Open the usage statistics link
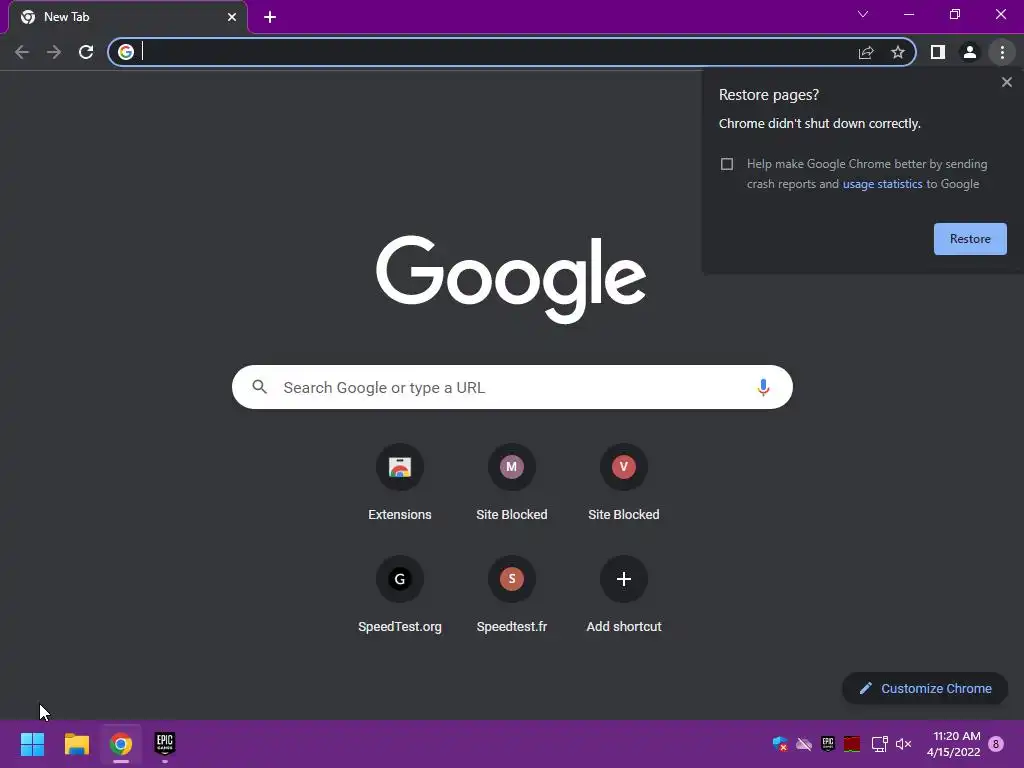1024x768 pixels. [x=882, y=184]
